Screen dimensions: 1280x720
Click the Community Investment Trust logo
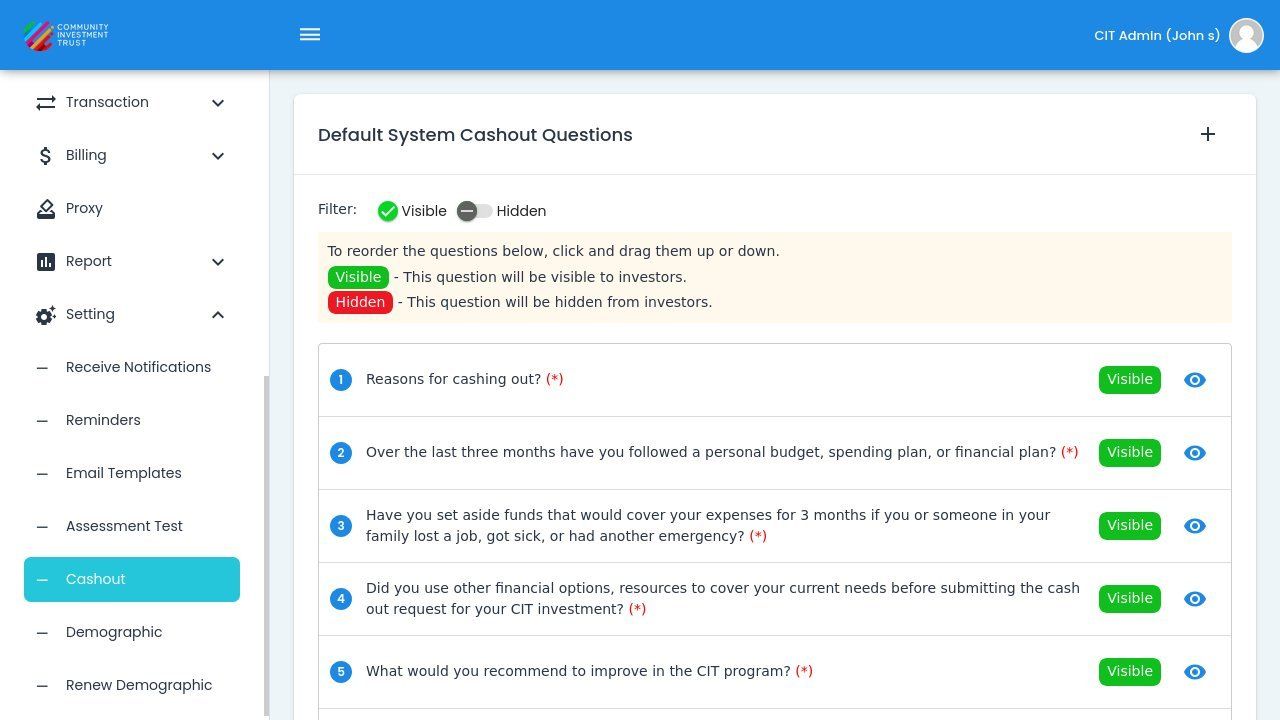[x=66, y=35]
